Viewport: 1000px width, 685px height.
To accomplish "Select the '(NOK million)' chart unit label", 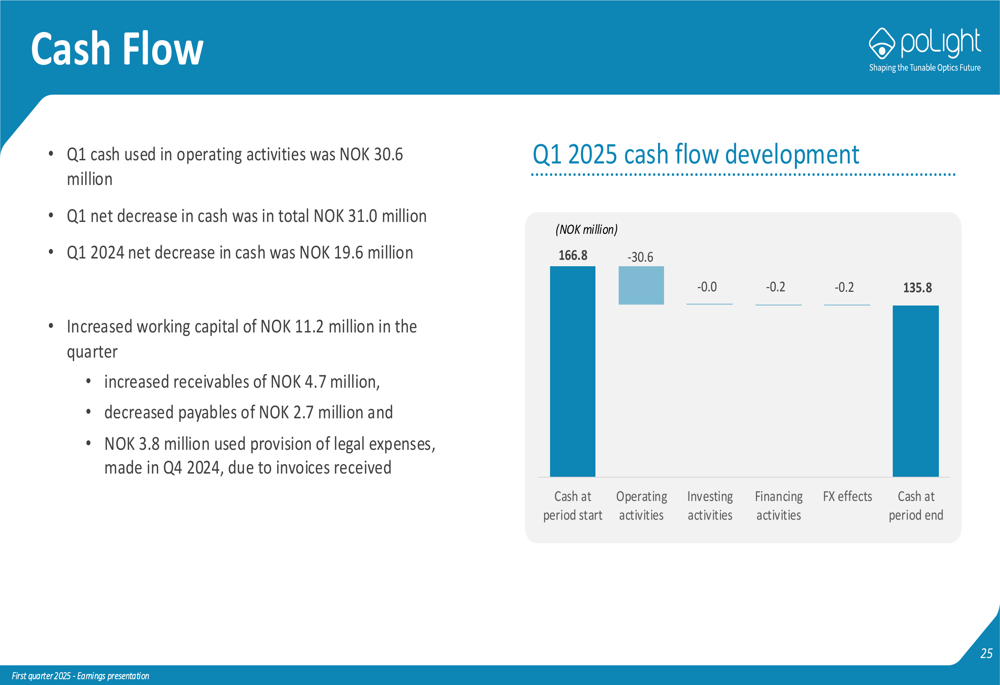I will (586, 230).
